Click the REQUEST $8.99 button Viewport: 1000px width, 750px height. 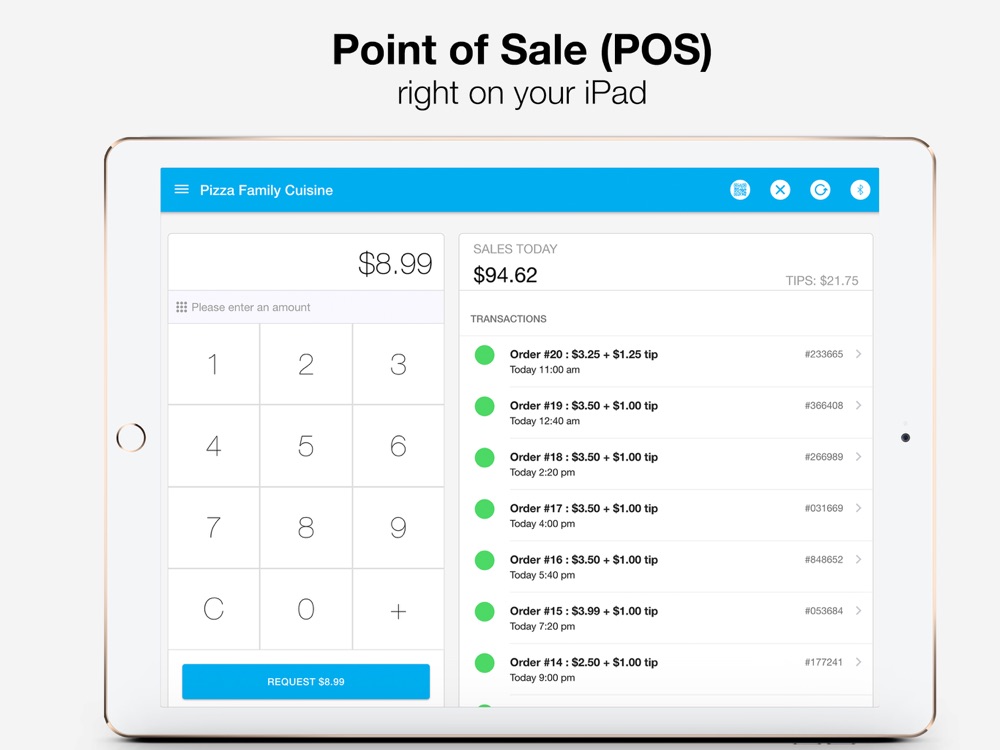(x=306, y=682)
